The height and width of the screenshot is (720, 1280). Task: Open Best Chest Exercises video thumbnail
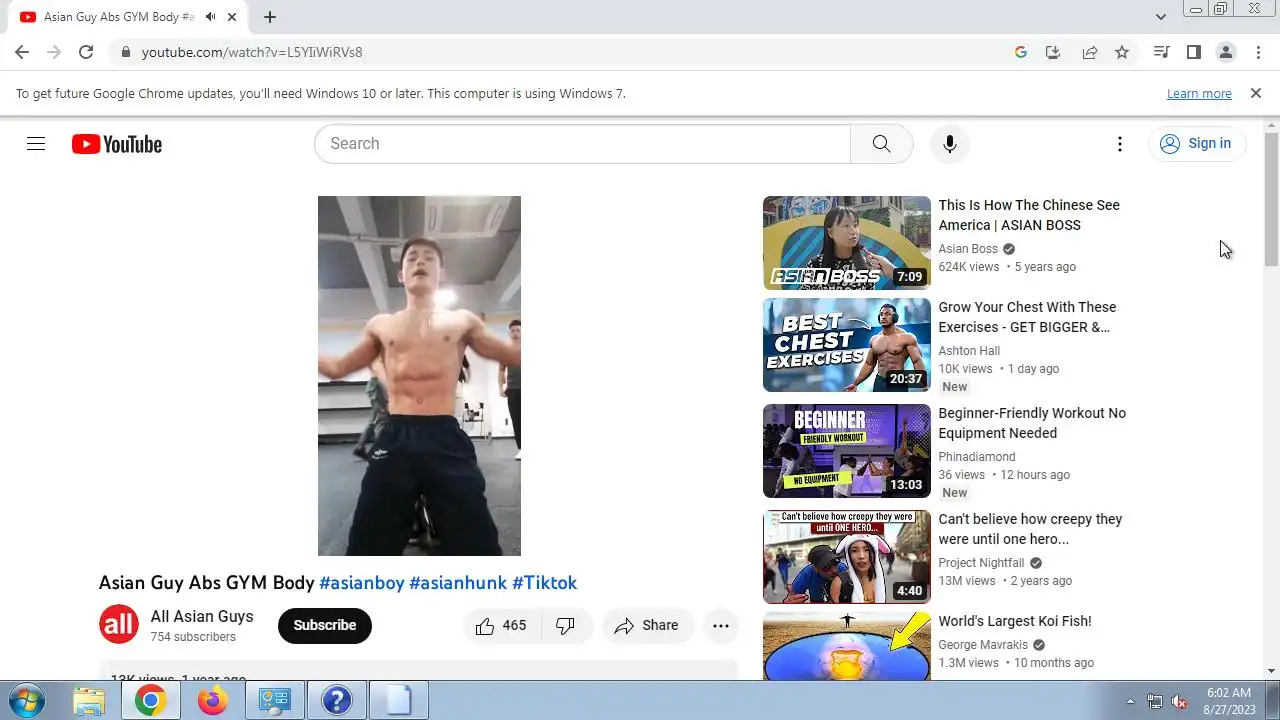click(x=847, y=345)
